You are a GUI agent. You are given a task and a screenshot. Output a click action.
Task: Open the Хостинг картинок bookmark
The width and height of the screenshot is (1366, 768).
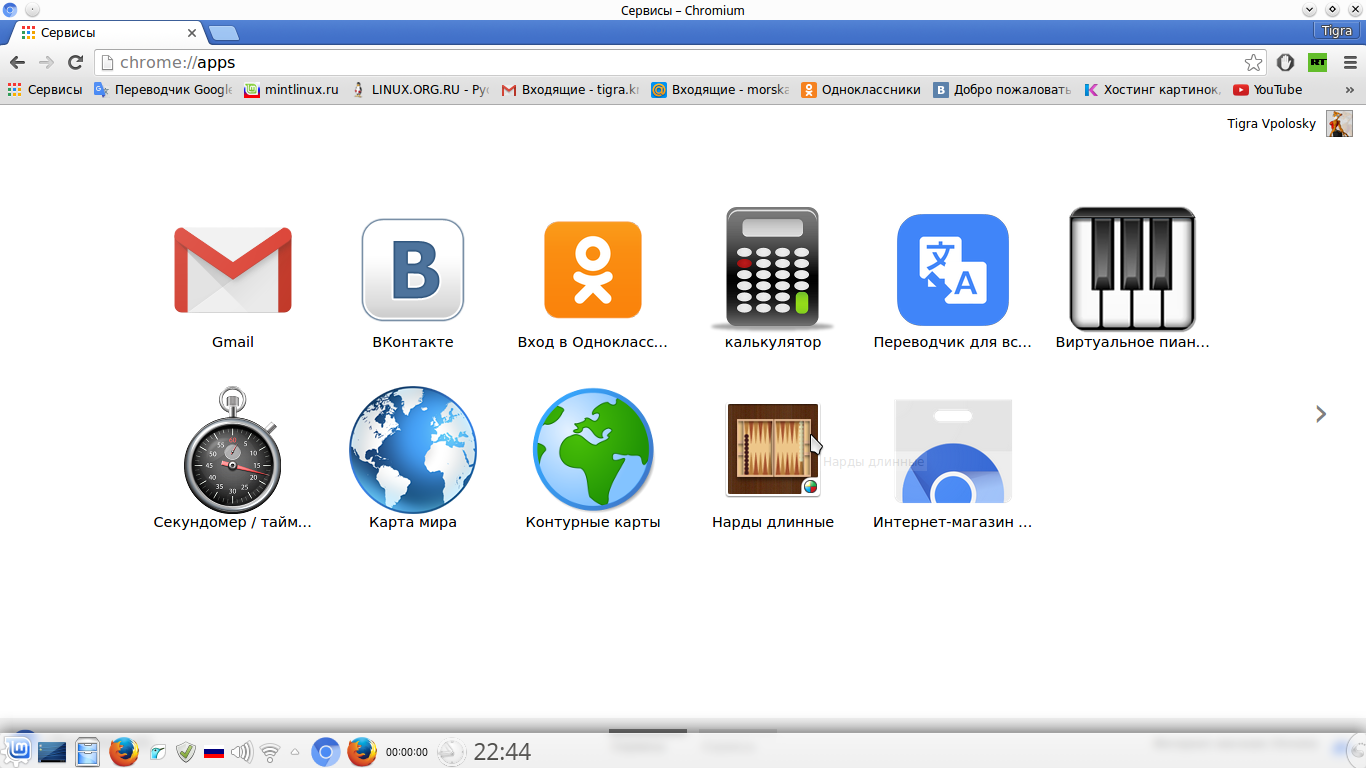click(x=1152, y=90)
